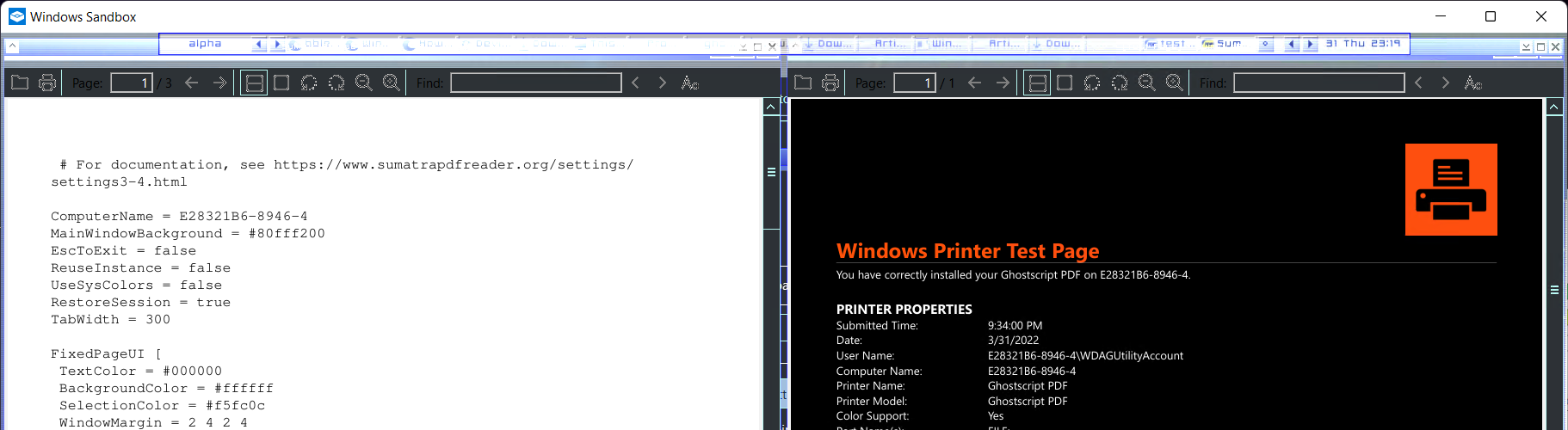Rotate the settings document left
The image size is (1568, 430).
click(309, 83)
